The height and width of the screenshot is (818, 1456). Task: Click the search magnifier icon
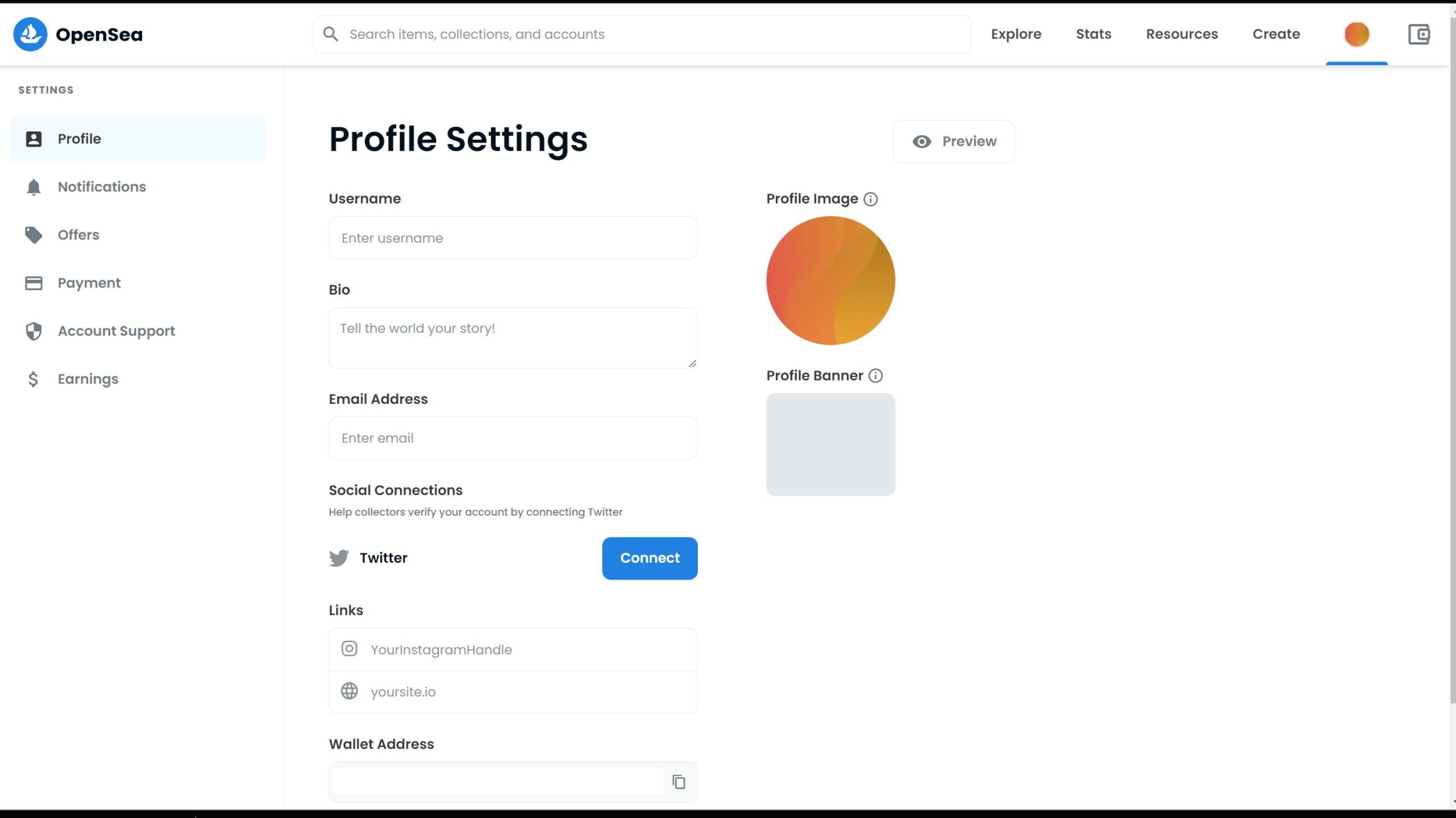[x=330, y=34]
